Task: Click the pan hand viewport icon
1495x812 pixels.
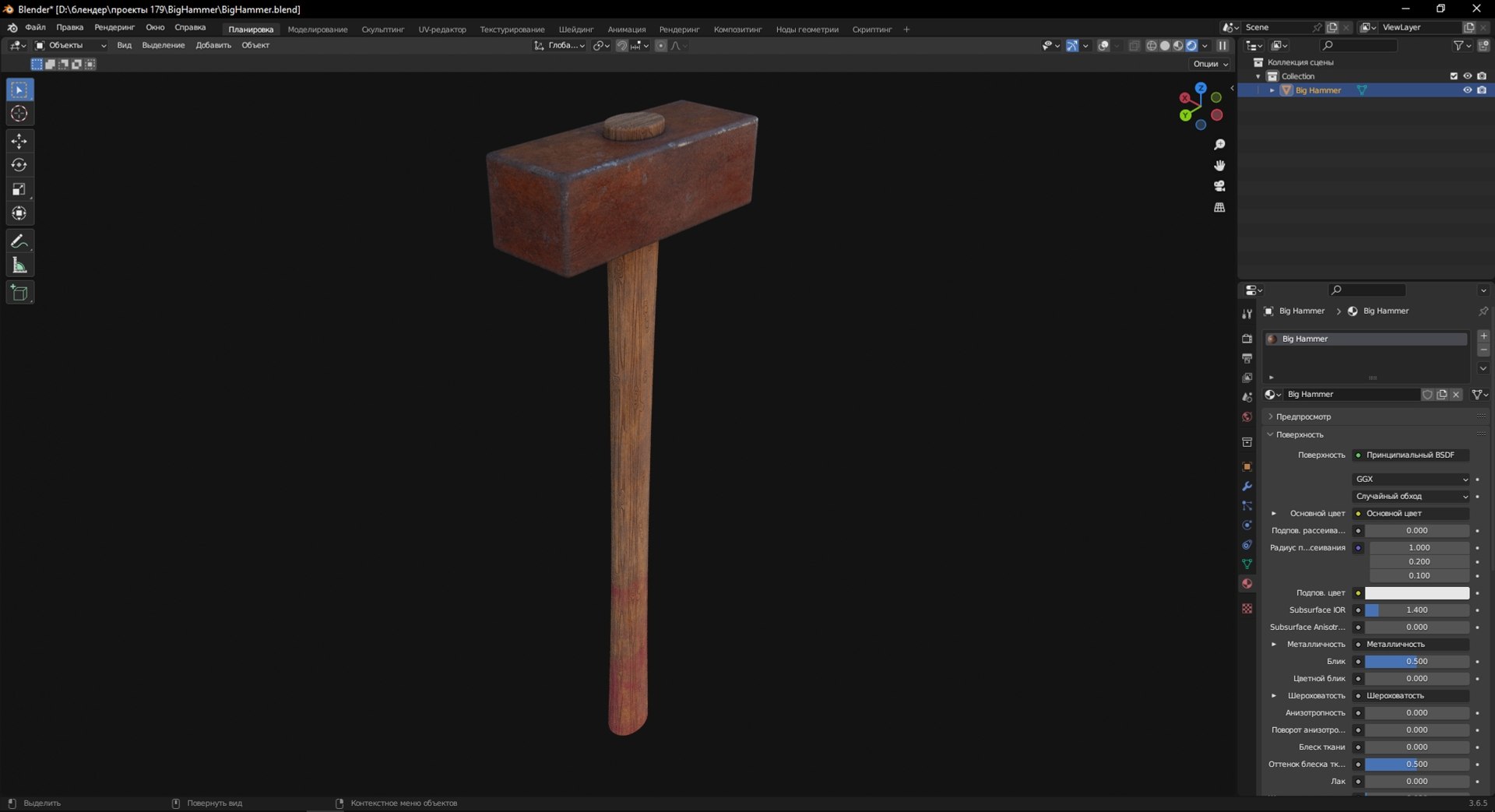Action: pyautogui.click(x=1219, y=165)
